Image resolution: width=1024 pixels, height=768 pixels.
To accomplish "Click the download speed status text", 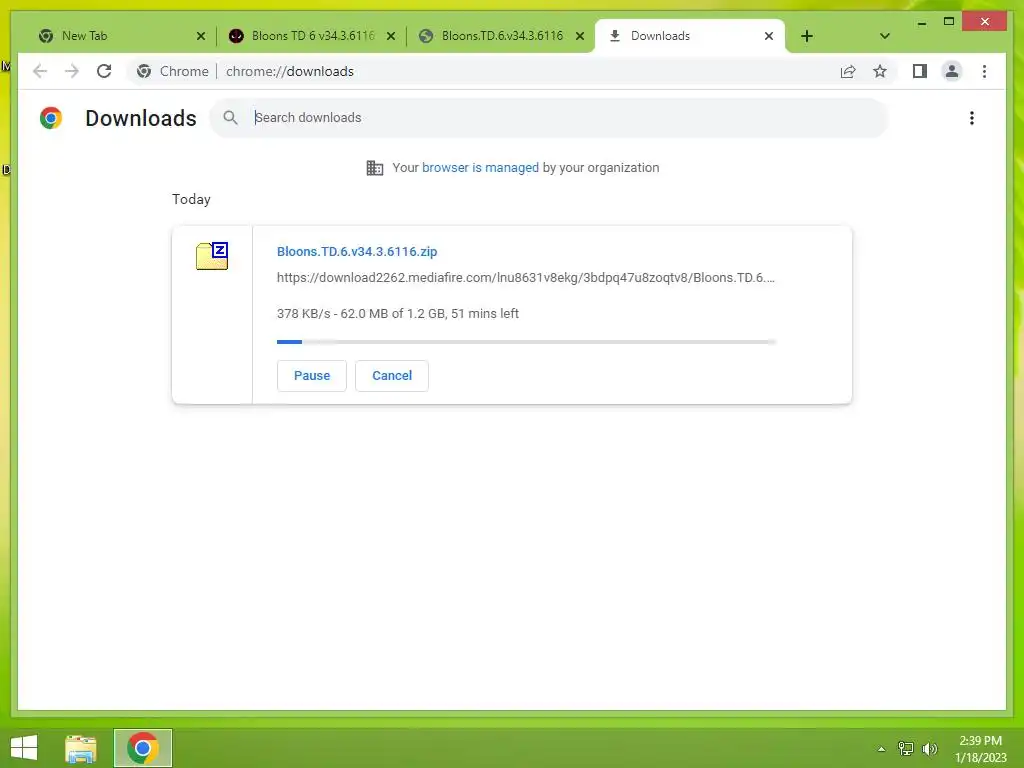I will click(398, 313).
